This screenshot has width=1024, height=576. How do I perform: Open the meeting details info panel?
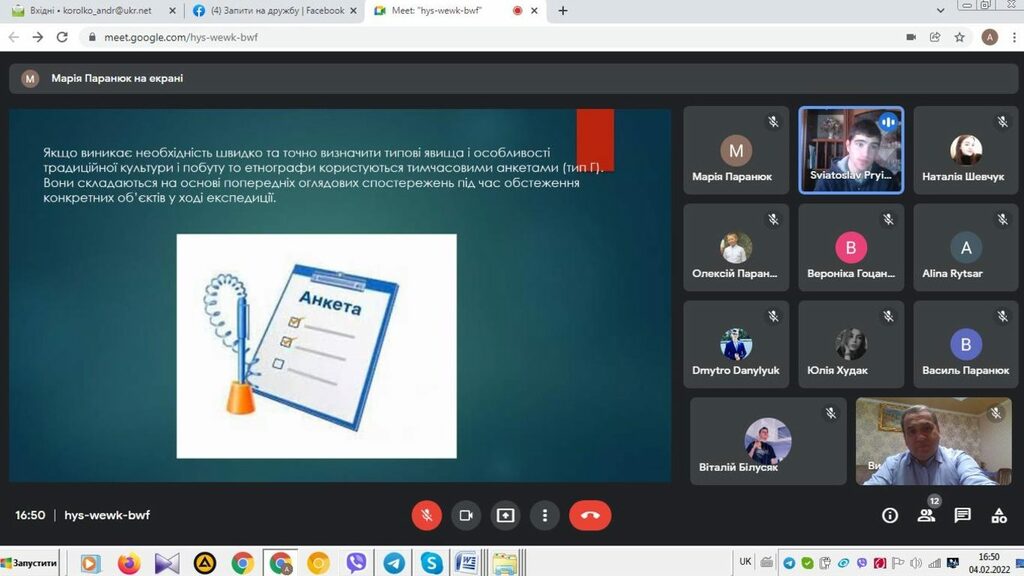889,515
